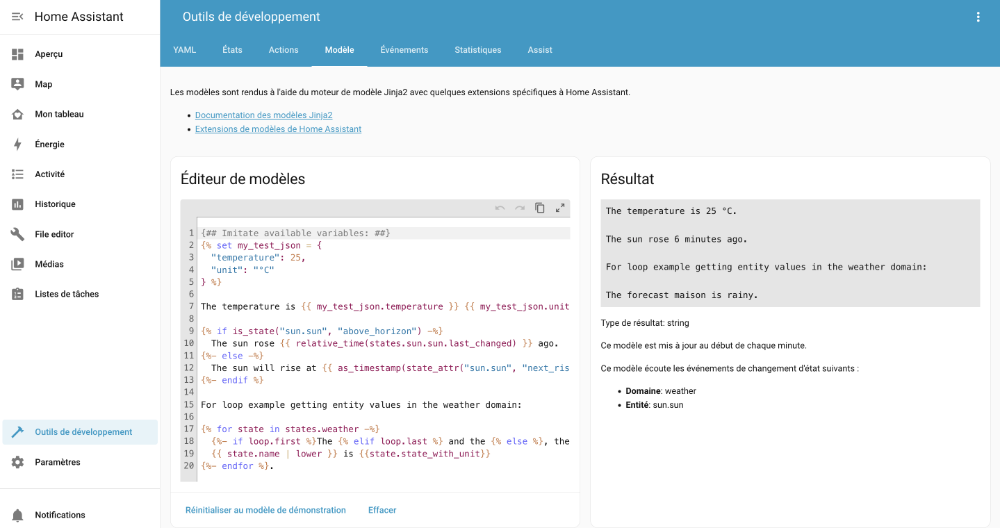The image size is (1000, 528).
Task: Click line number 20 in editor gutter
Action: point(189,466)
